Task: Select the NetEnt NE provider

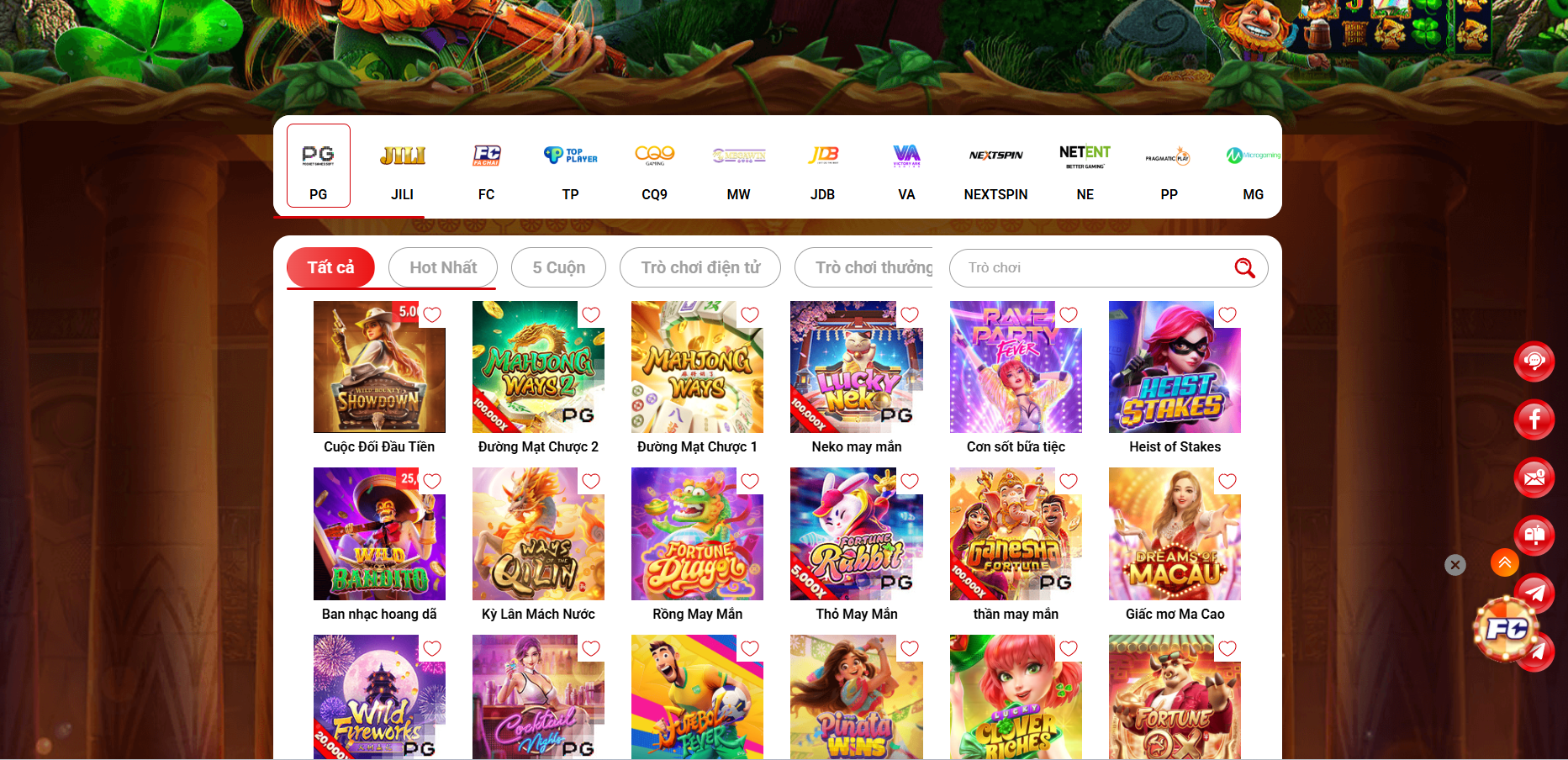Action: point(1085,156)
